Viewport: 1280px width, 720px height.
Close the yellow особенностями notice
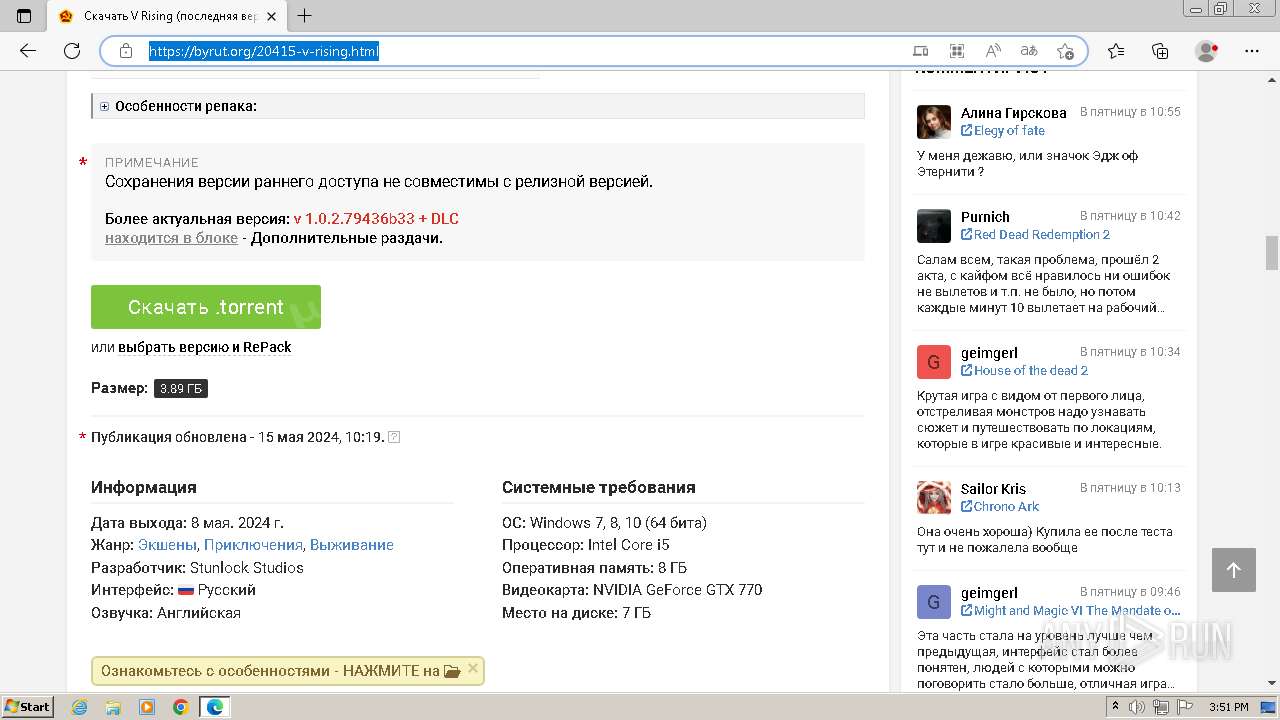click(473, 668)
